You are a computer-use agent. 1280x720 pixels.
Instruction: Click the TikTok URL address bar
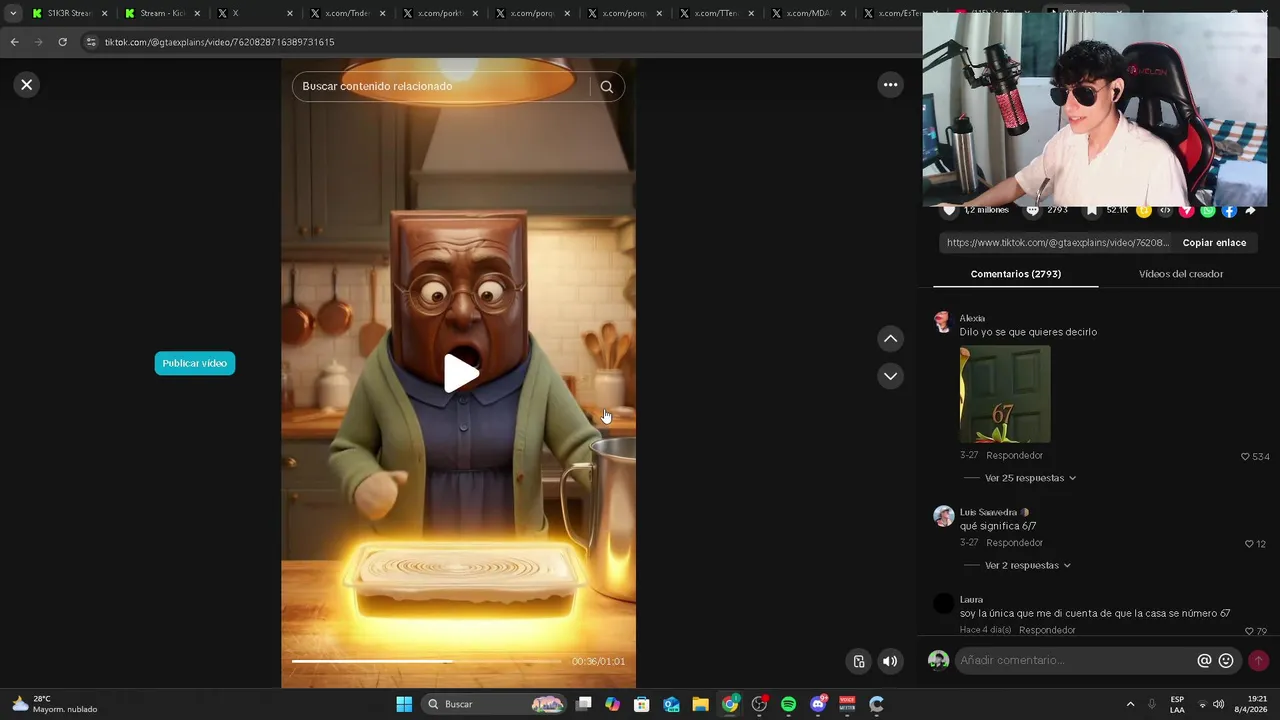[x=500, y=42]
